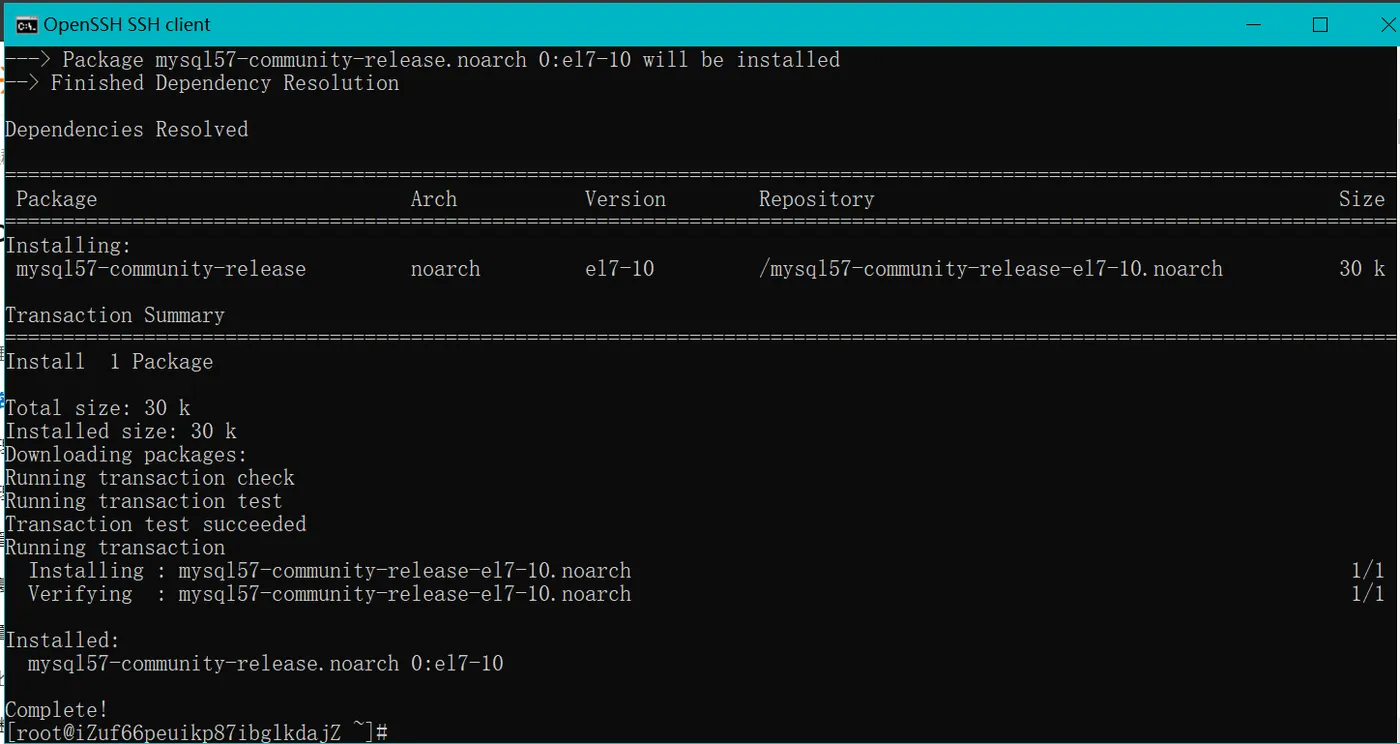Click the 'Running transaction check' line
1400x744 pixels.
[x=150, y=478]
